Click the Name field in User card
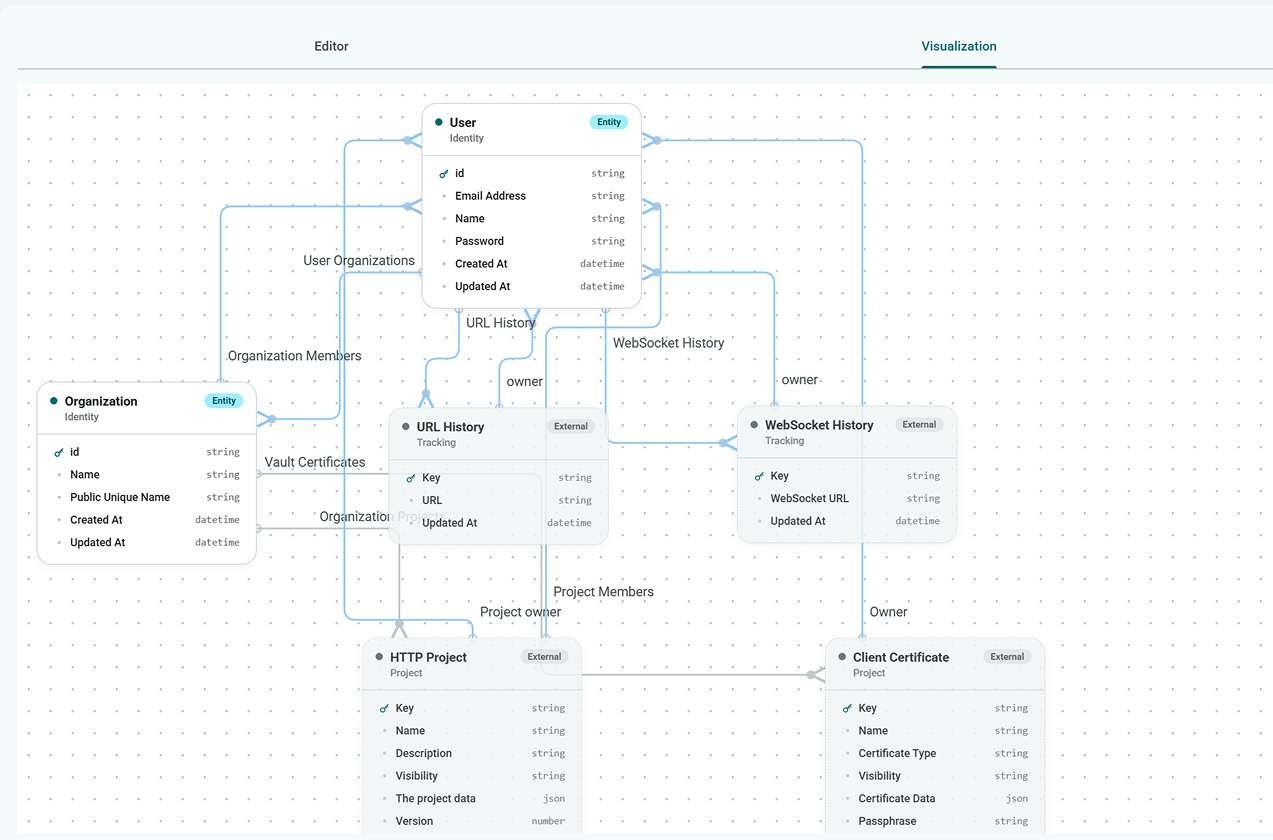This screenshot has height=840, width=1273. coord(532,219)
